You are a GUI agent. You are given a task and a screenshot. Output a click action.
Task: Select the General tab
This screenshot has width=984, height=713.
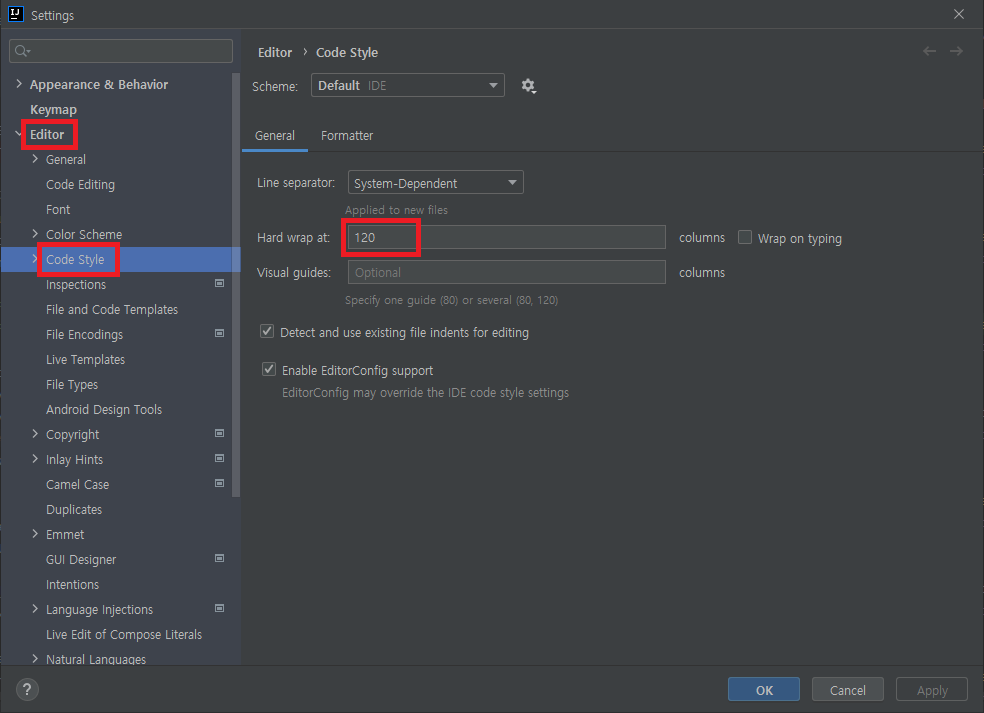275,135
